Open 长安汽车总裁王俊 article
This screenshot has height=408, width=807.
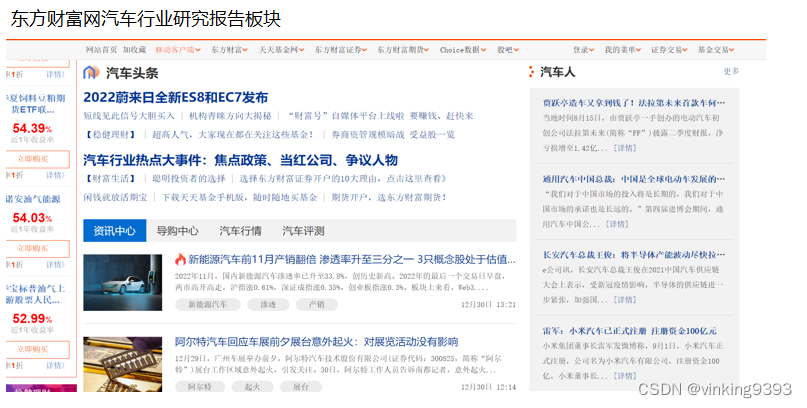pyautogui.click(x=634, y=255)
